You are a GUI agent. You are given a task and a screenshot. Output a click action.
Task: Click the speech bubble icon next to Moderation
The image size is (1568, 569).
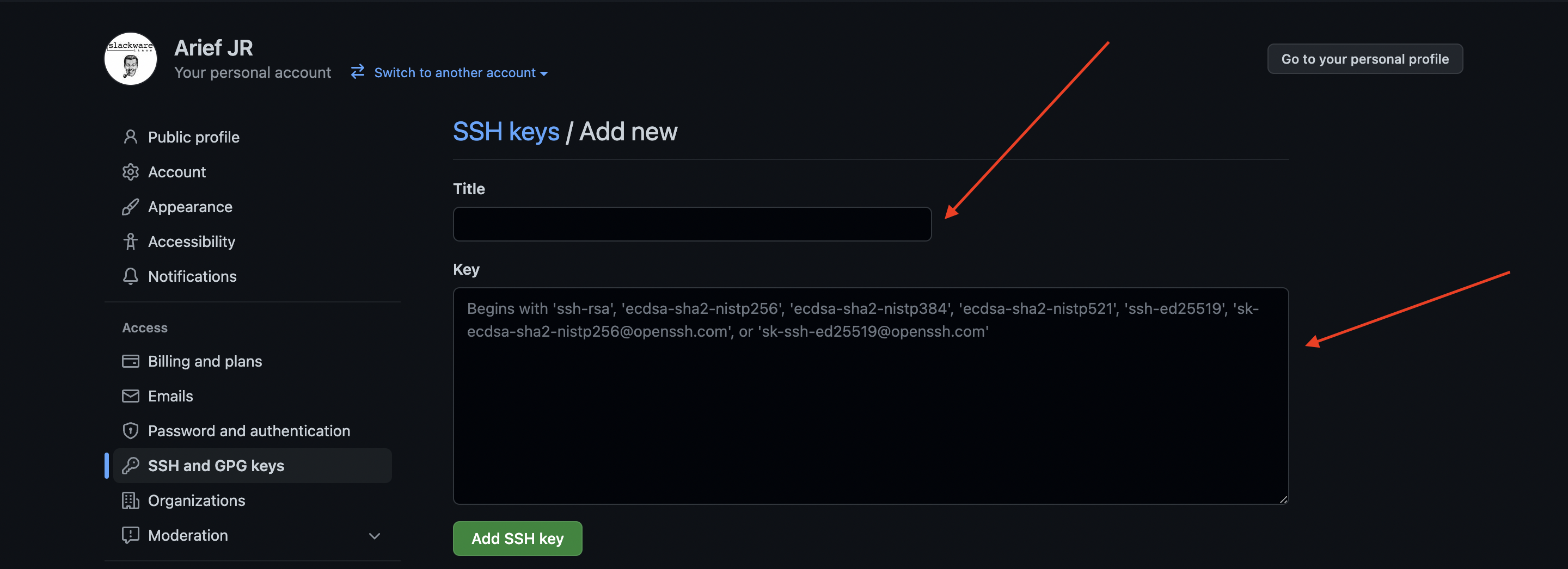tap(131, 535)
